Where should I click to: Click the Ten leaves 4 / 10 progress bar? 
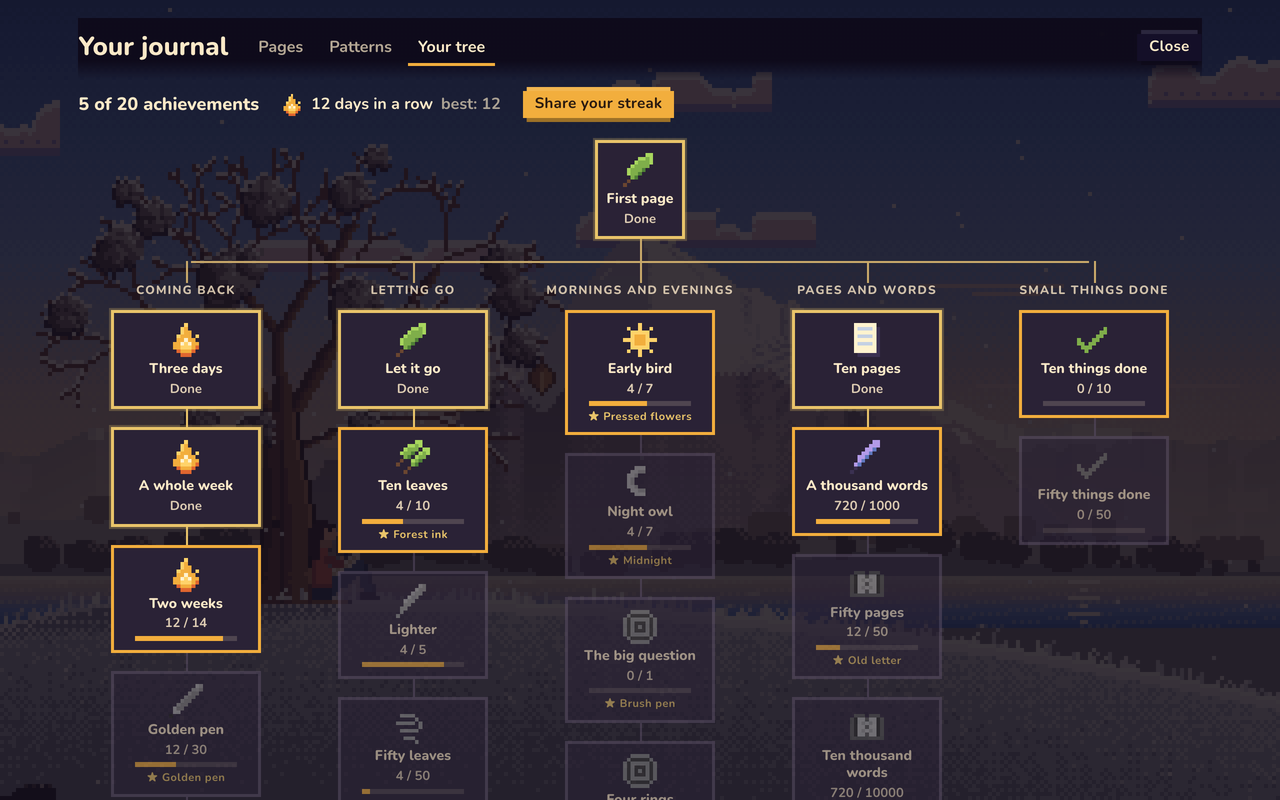point(413,521)
